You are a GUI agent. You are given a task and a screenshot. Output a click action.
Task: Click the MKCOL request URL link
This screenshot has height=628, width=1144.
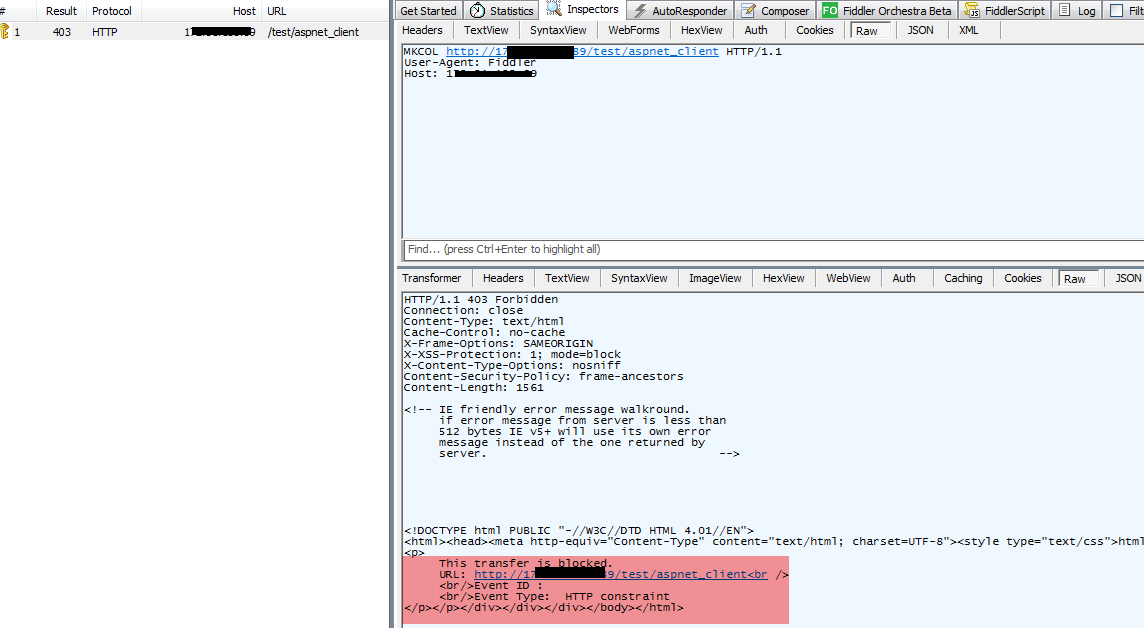point(582,51)
